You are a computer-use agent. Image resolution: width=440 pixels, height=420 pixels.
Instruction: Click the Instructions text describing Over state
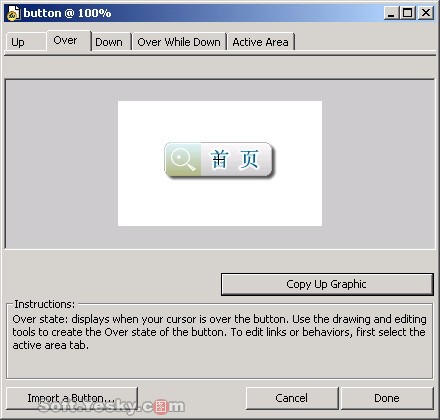click(219, 332)
